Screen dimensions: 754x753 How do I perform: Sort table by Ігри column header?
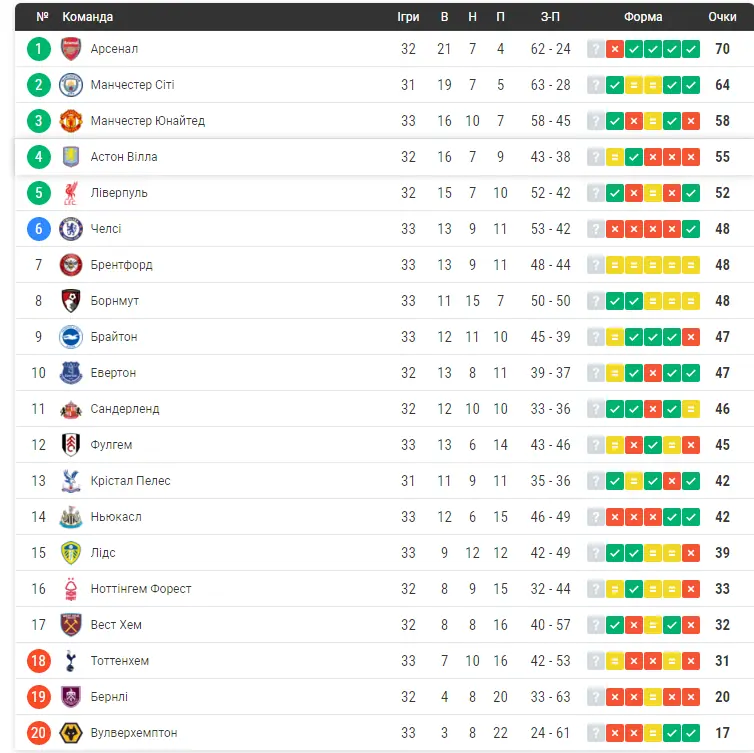408,17
